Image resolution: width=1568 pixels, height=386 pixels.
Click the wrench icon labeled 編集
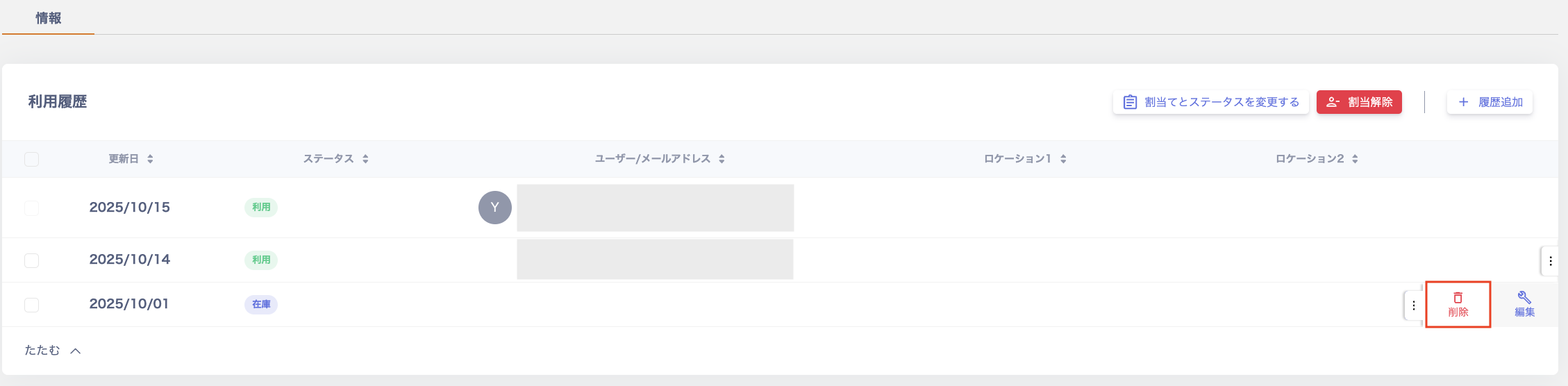click(1524, 304)
